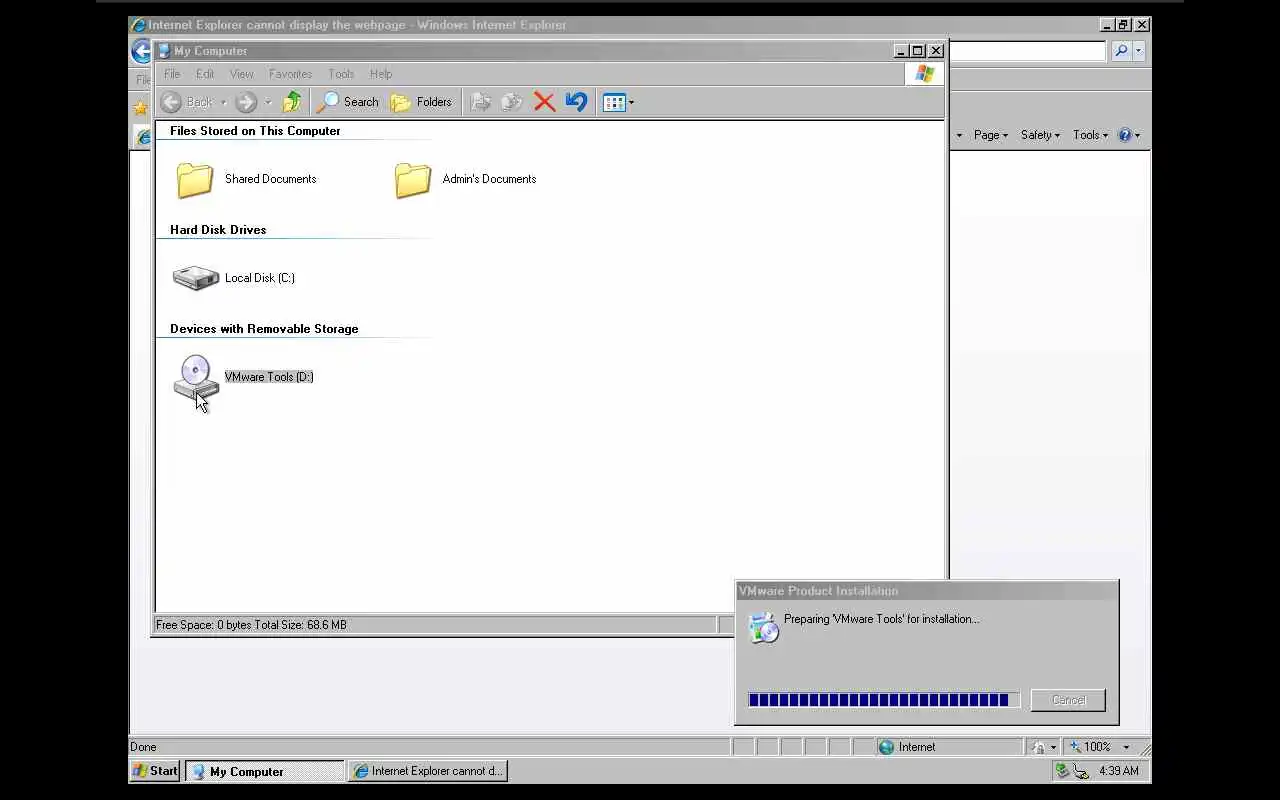Open the File menu in My Computer

[172, 74]
